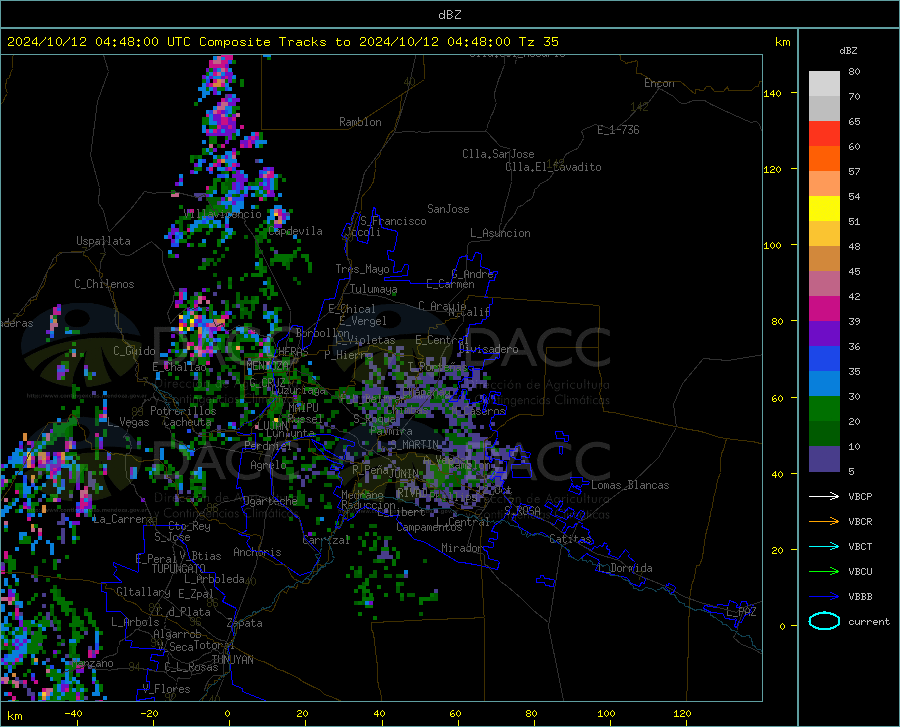Click the 'Carrizal' map label

(x=326, y=540)
